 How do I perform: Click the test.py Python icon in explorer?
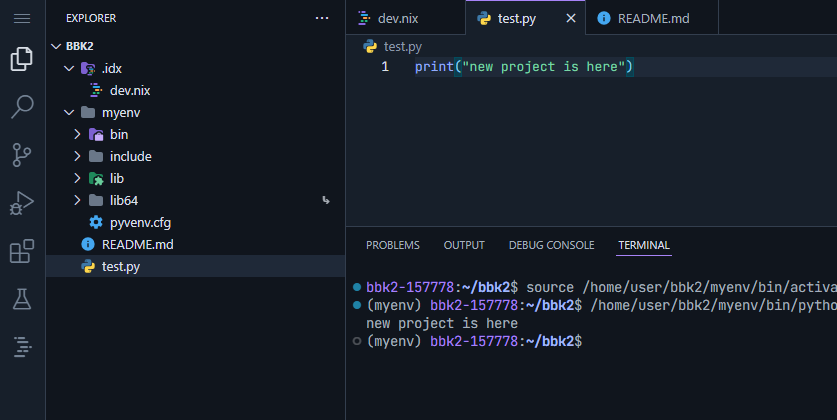point(88,266)
